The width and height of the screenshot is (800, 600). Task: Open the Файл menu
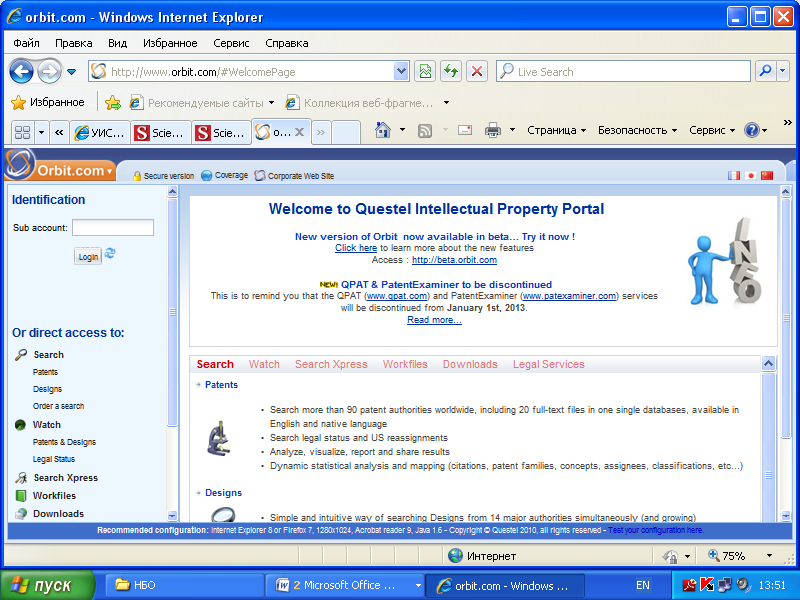[x=27, y=43]
